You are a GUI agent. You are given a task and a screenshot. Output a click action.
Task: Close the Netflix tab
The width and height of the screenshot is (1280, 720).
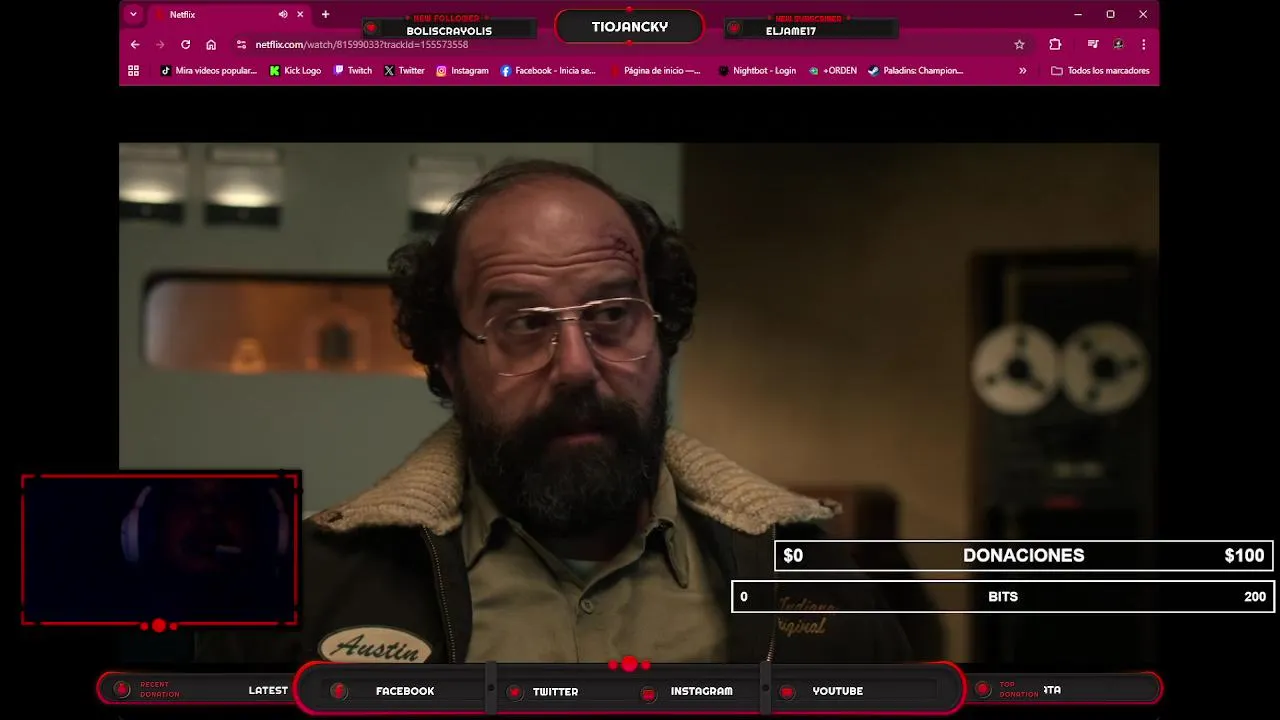click(300, 14)
